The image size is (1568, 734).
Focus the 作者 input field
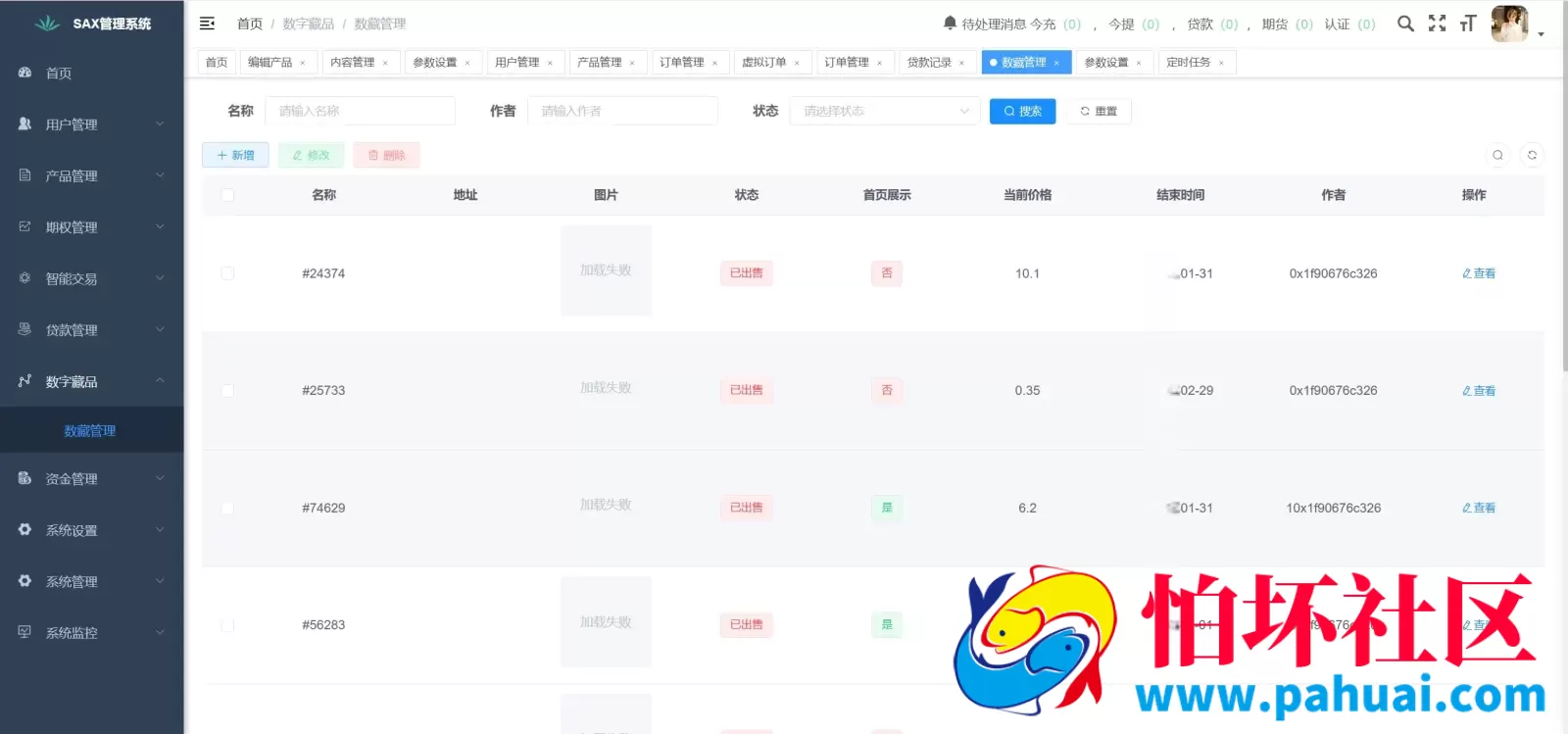click(x=622, y=111)
